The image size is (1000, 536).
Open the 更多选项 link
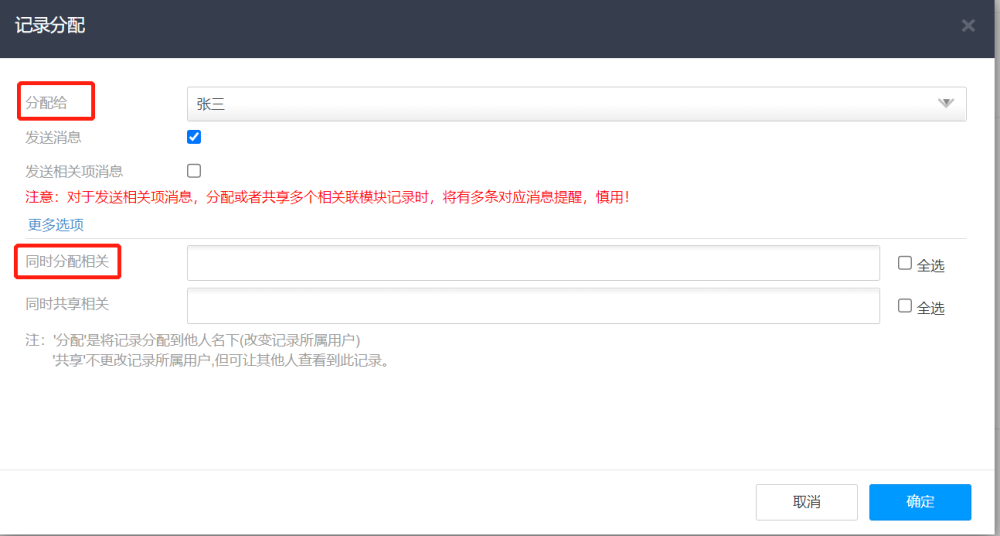pos(55,225)
